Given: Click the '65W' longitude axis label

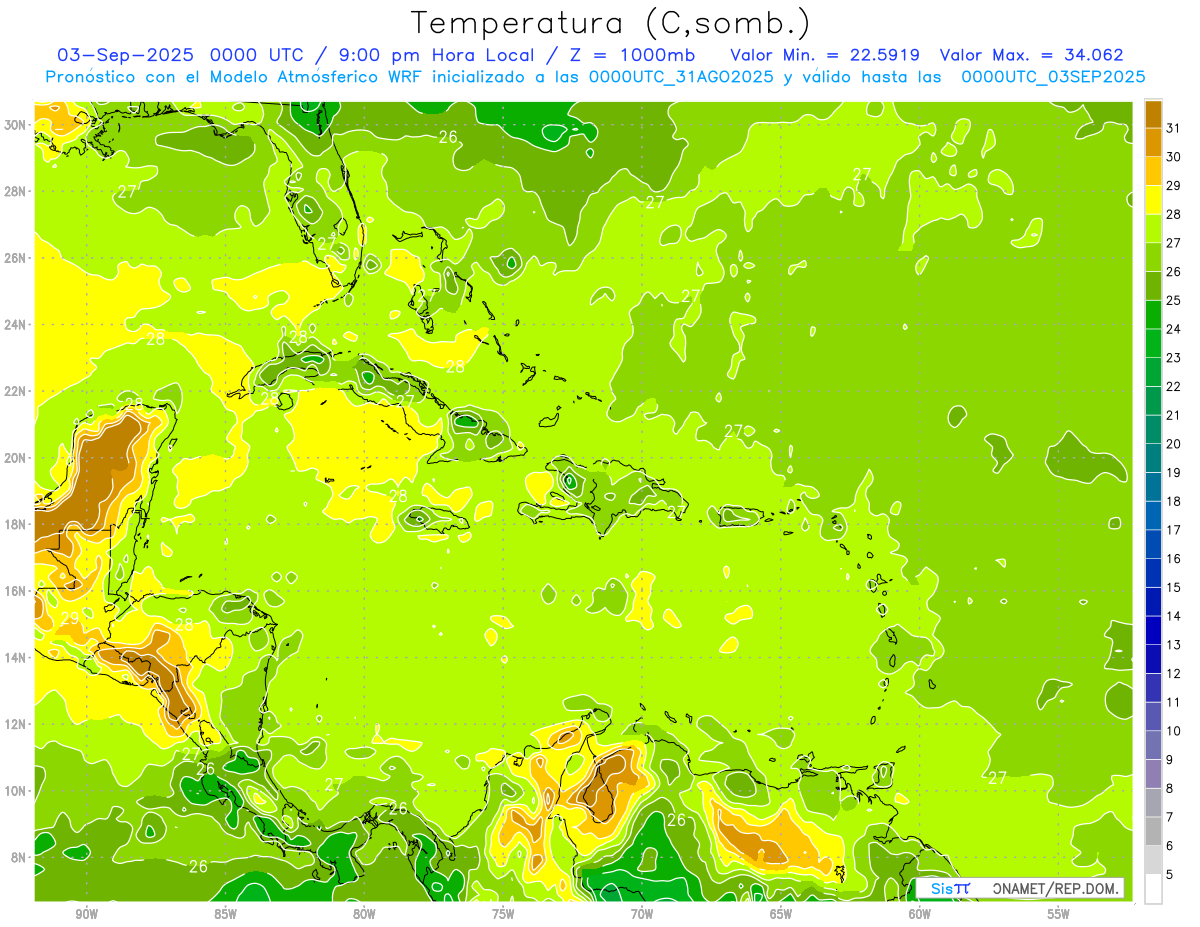Looking at the screenshot, I should [781, 914].
